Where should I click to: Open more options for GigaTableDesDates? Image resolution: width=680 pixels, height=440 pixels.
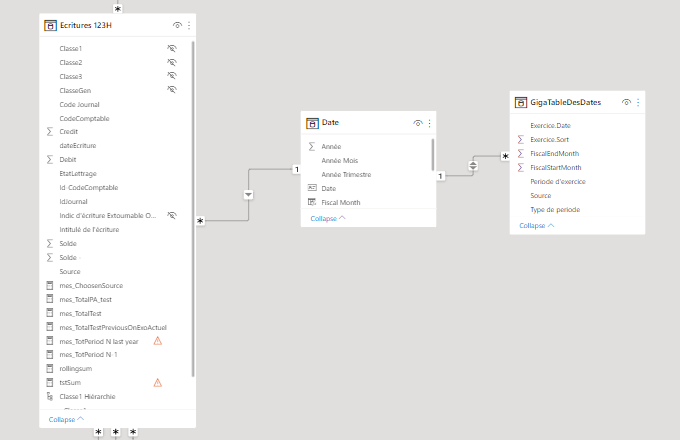click(x=638, y=103)
